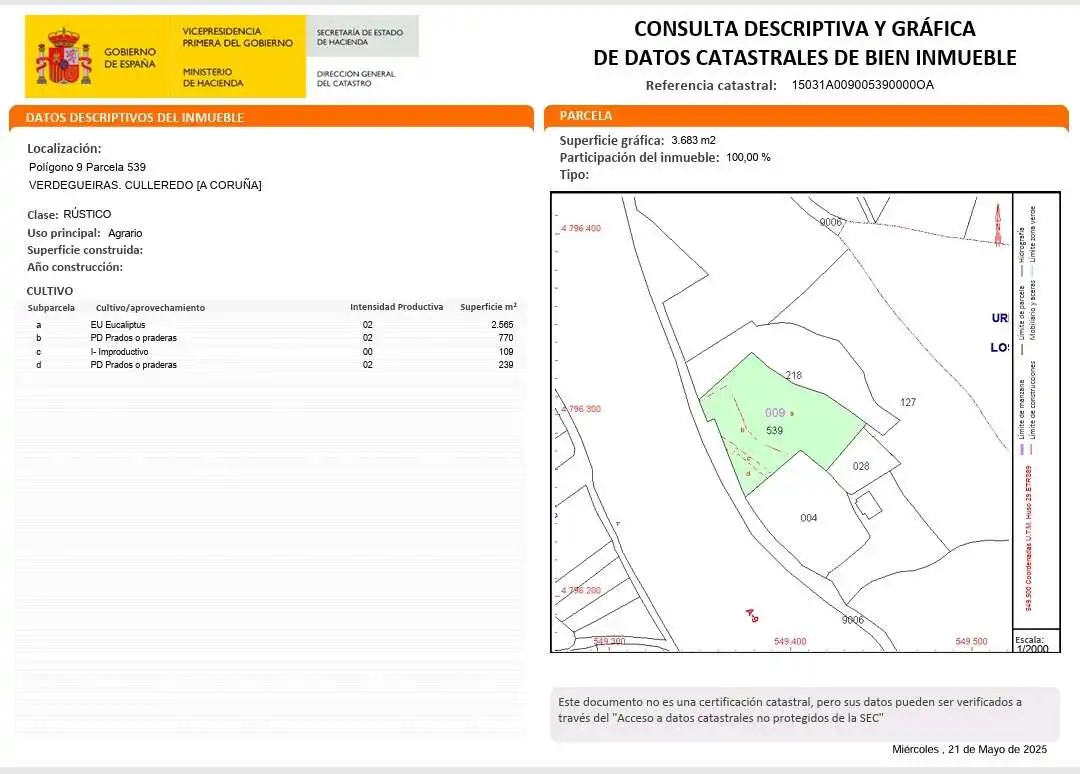This screenshot has height=774, width=1080.
Task: Click 'VICEPRESIDENCIA PRIMERA DEL GOBIERNO' text
Action: (x=238, y=37)
